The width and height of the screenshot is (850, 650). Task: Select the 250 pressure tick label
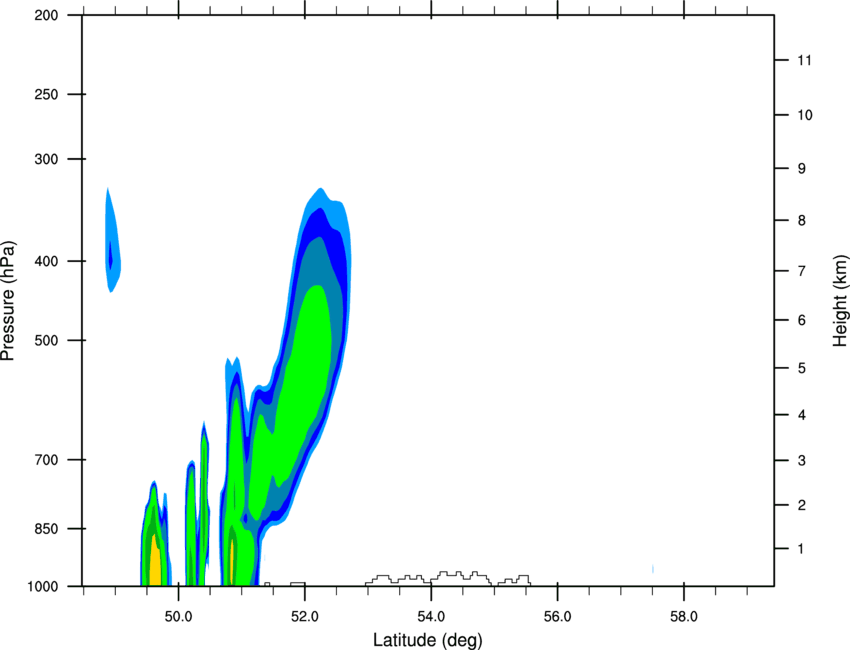pyautogui.click(x=46, y=94)
